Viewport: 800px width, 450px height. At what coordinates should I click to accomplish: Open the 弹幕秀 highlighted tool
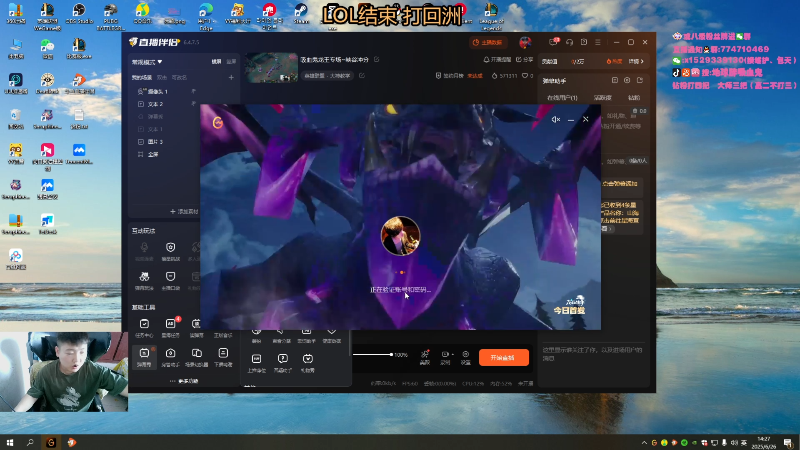[x=144, y=357]
